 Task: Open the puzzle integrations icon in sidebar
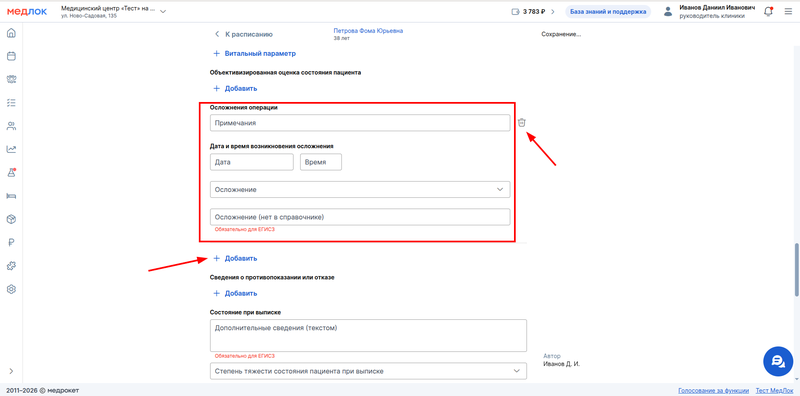click(x=11, y=266)
